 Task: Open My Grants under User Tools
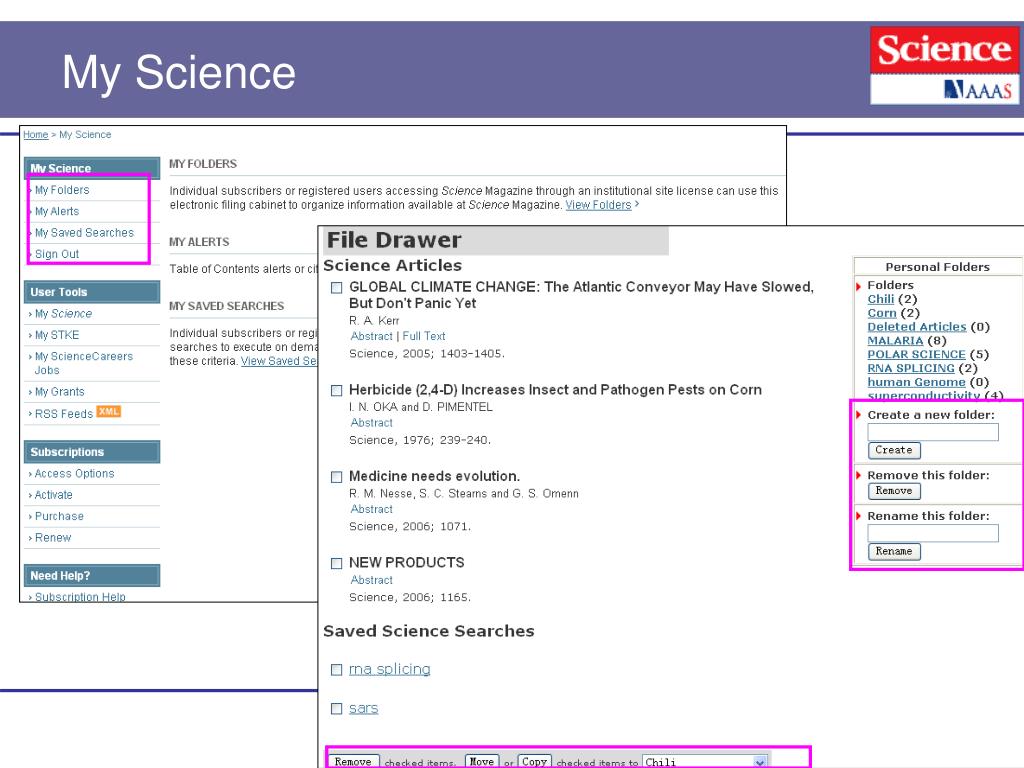pos(59,392)
